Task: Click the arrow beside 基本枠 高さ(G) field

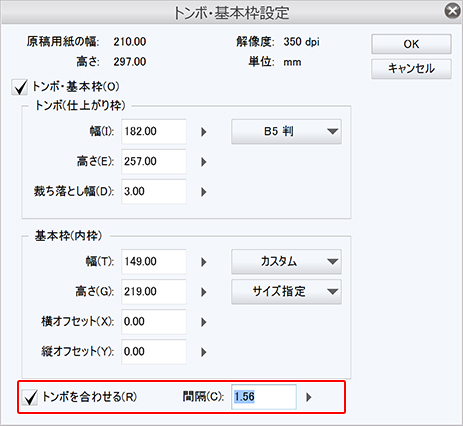Action: point(204,292)
